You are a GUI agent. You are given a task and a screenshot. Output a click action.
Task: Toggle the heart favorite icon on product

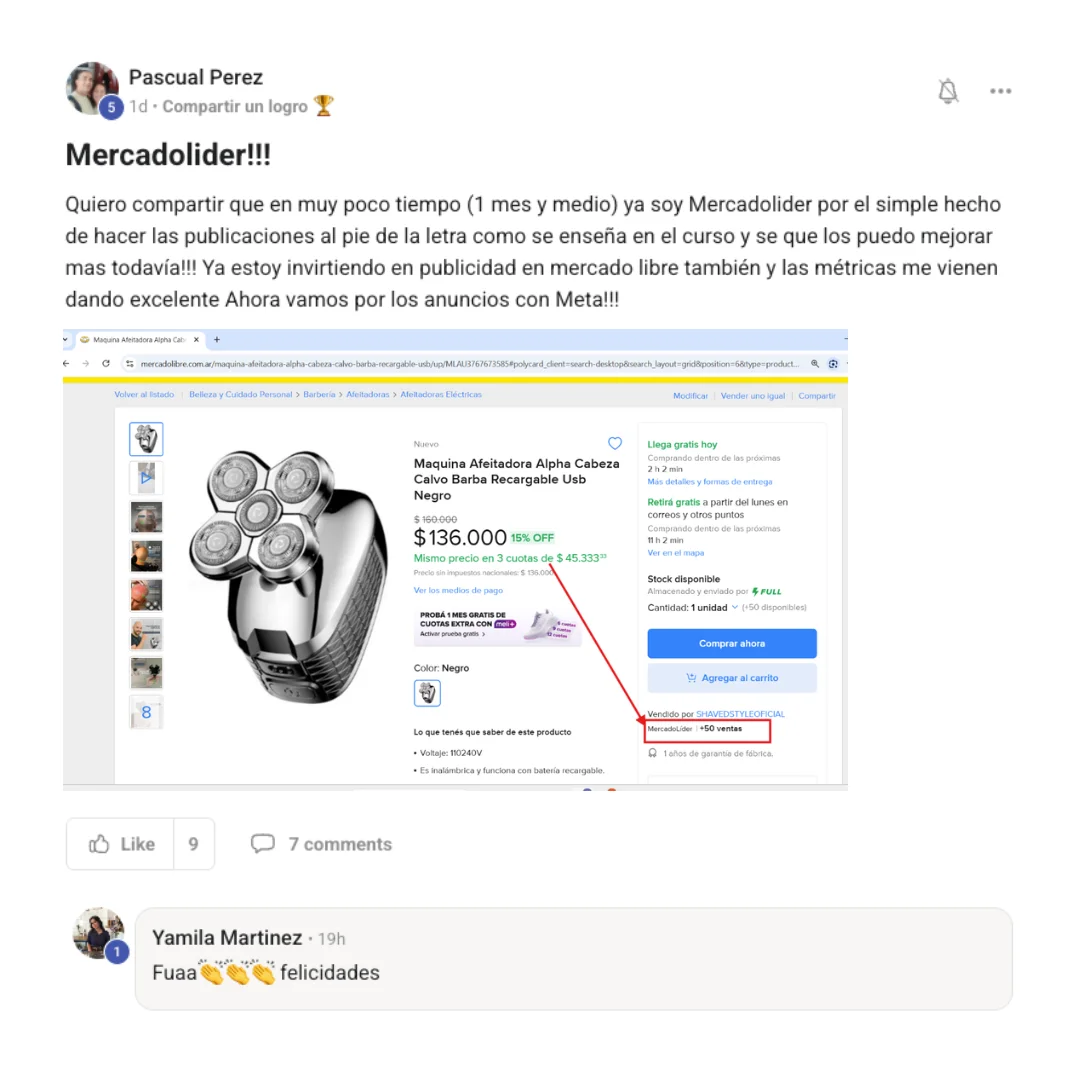614,443
